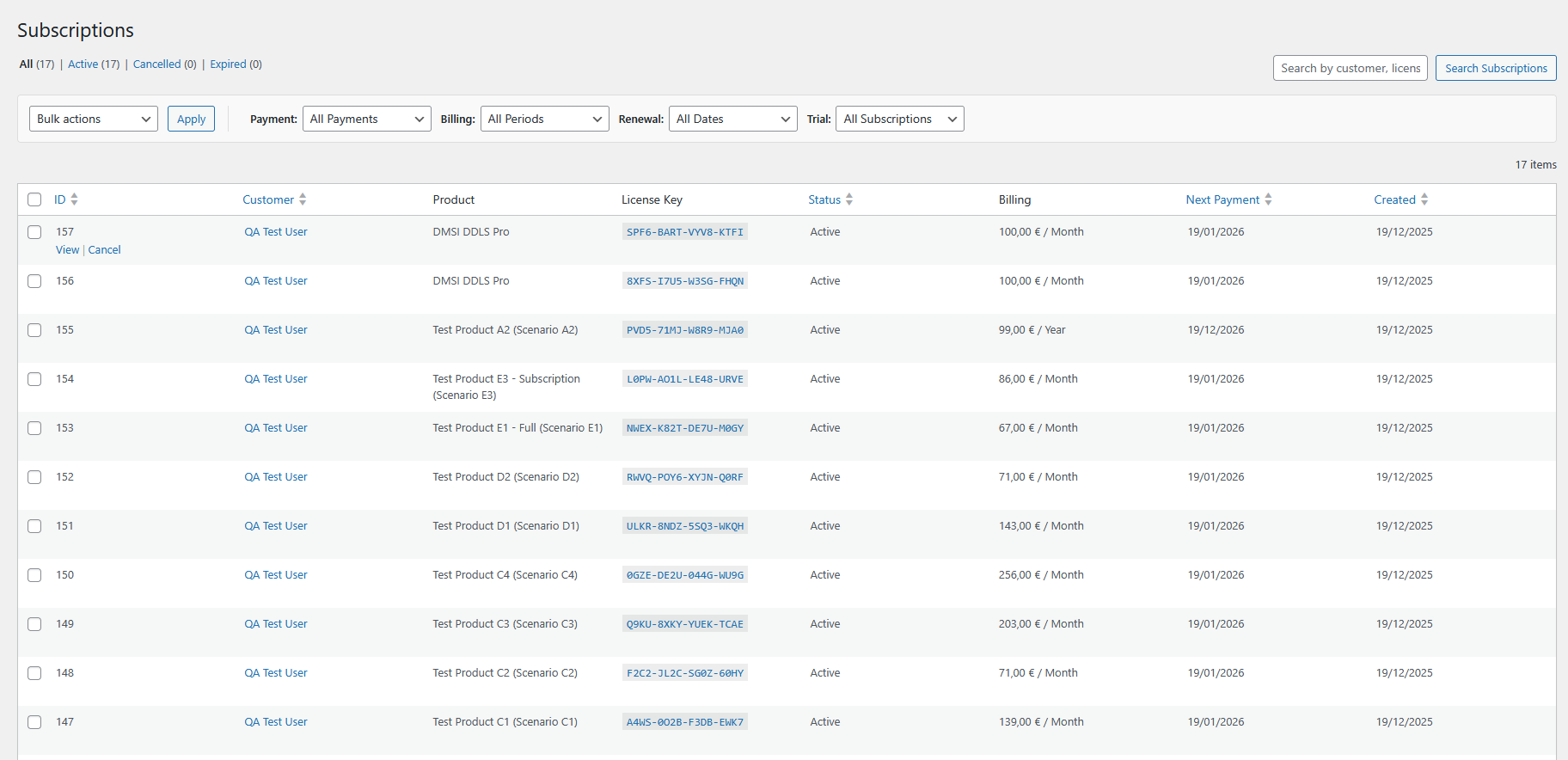The image size is (1568, 760).
Task: Check the box for subscription 157
Action: point(34,232)
